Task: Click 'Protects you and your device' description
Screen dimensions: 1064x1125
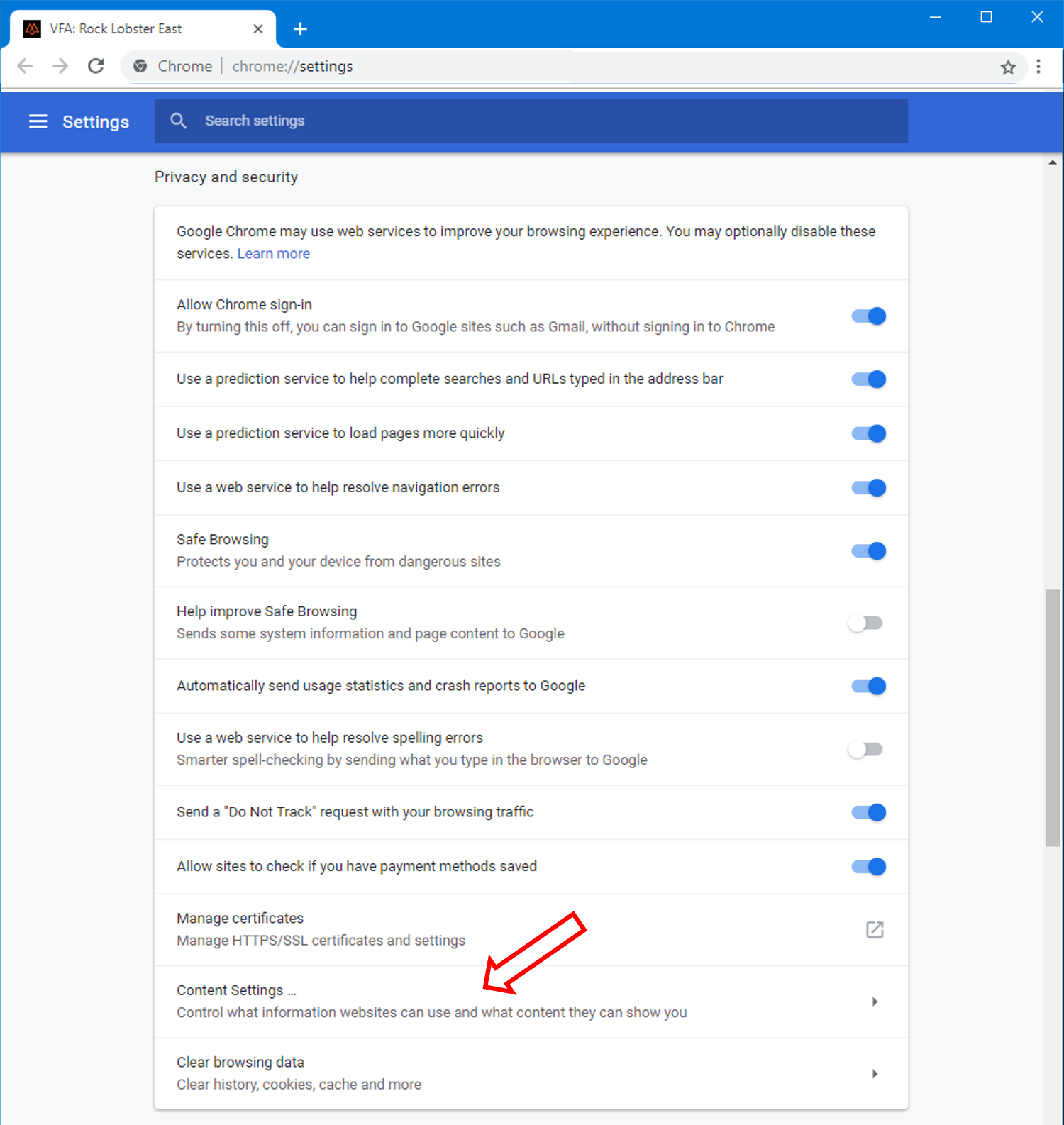Action: pyautogui.click(x=338, y=562)
